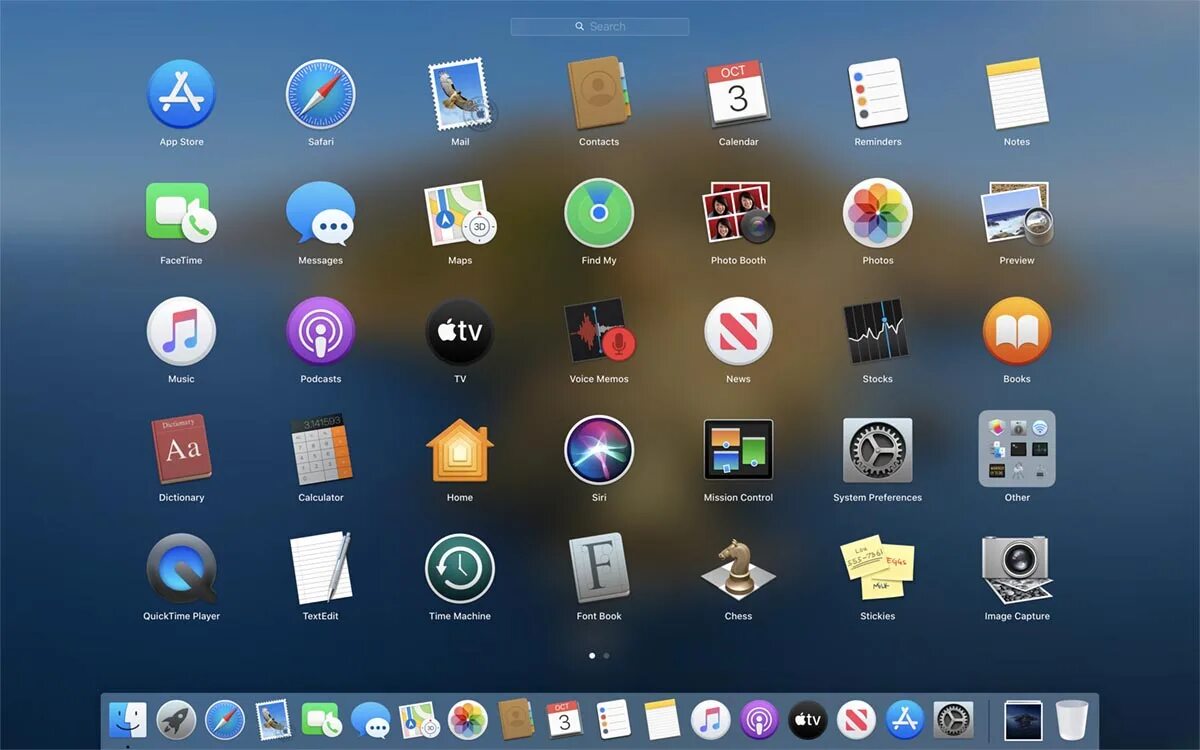The height and width of the screenshot is (750, 1200).
Task: Open App Store from the Launchpad grid
Action: pos(181,95)
